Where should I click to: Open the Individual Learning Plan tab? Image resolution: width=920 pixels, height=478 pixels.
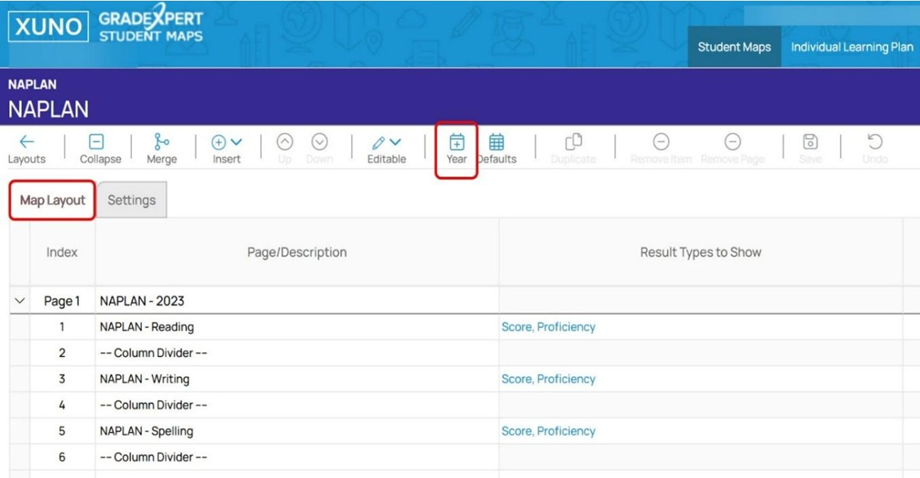coord(851,47)
